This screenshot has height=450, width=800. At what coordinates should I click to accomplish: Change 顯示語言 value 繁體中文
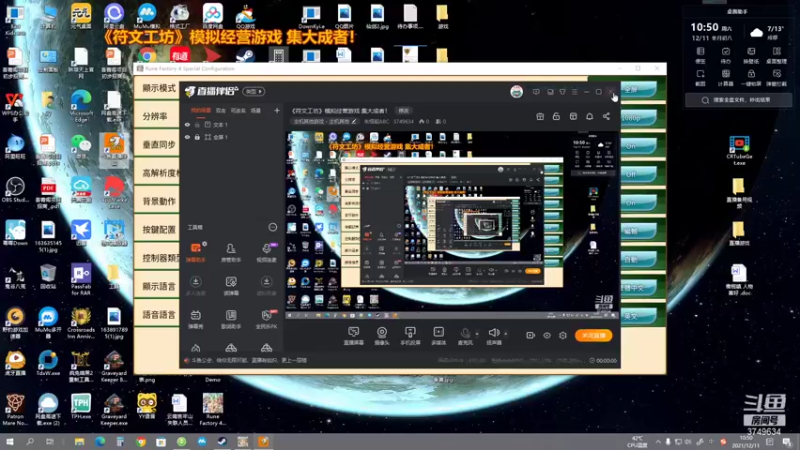638,288
